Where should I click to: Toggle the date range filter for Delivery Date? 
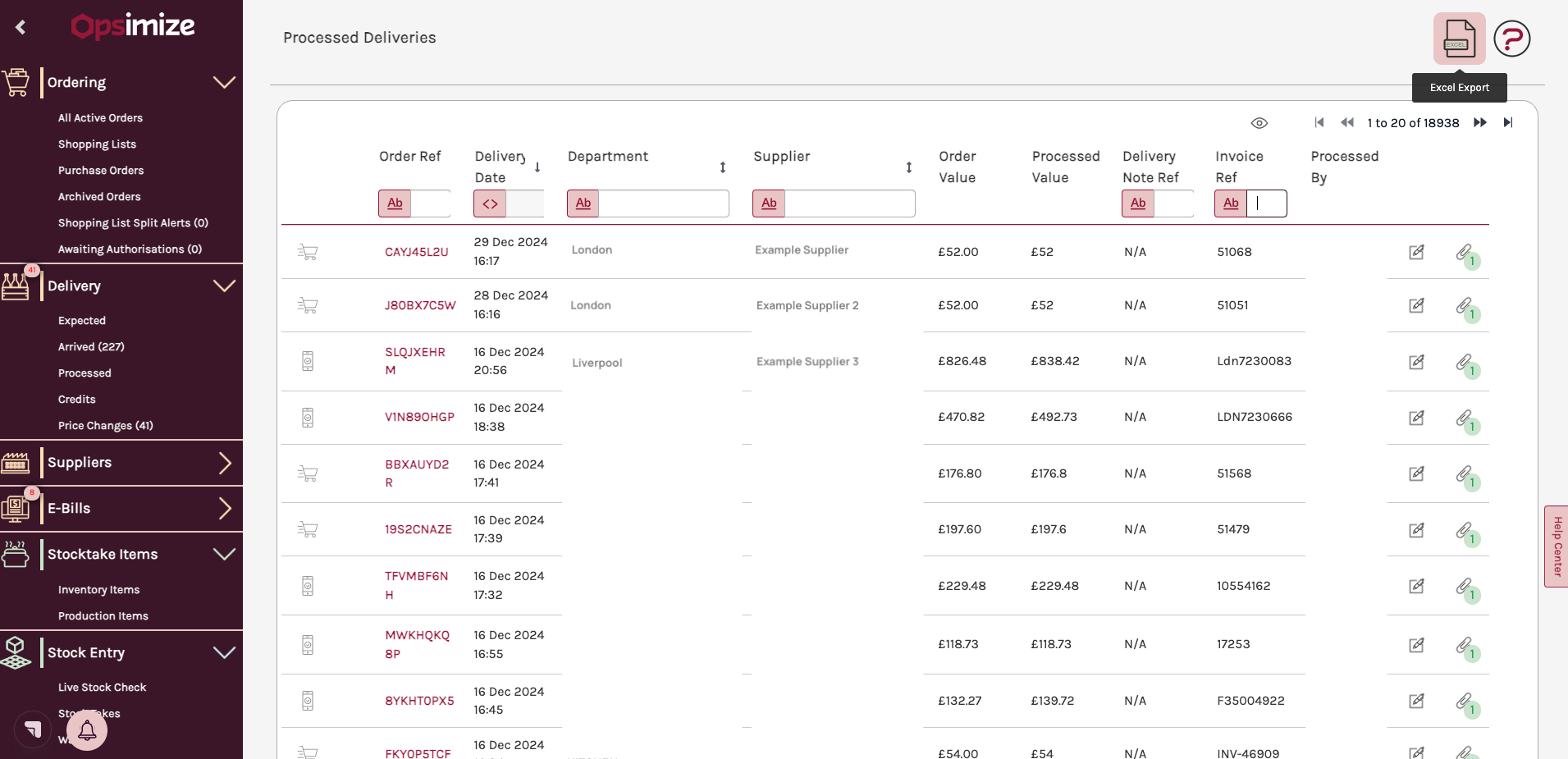(x=490, y=203)
